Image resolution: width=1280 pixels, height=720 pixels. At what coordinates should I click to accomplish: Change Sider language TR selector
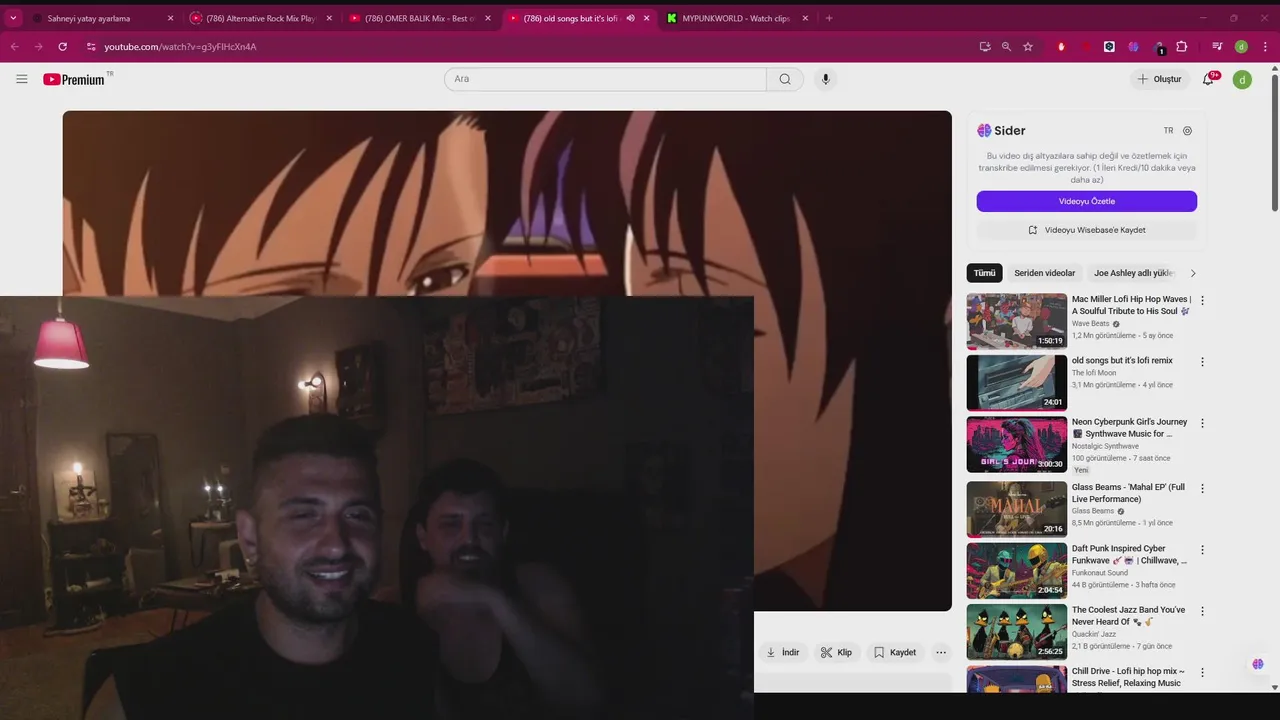(x=1168, y=131)
